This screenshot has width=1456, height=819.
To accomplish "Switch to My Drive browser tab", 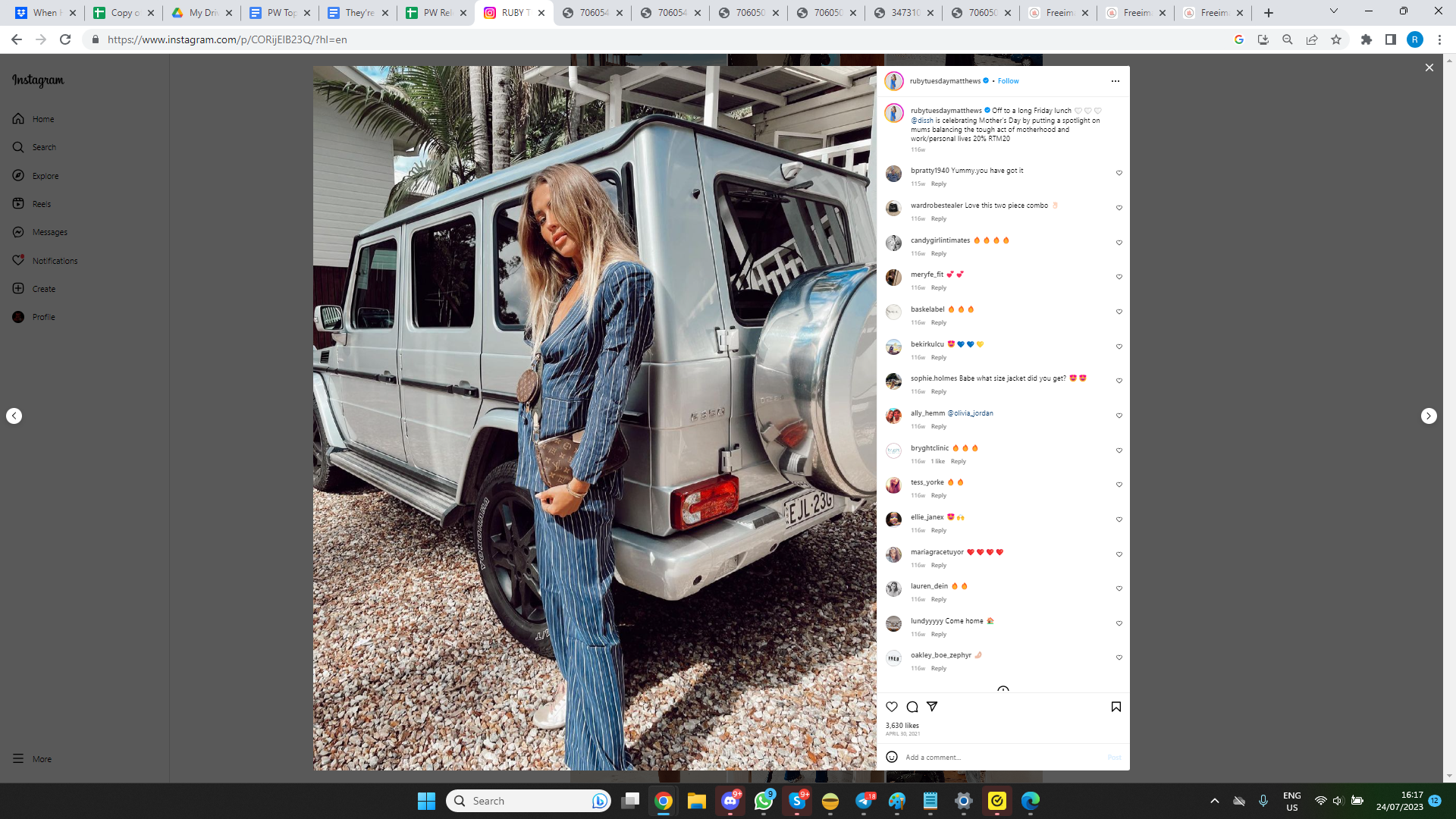I will (202, 13).
